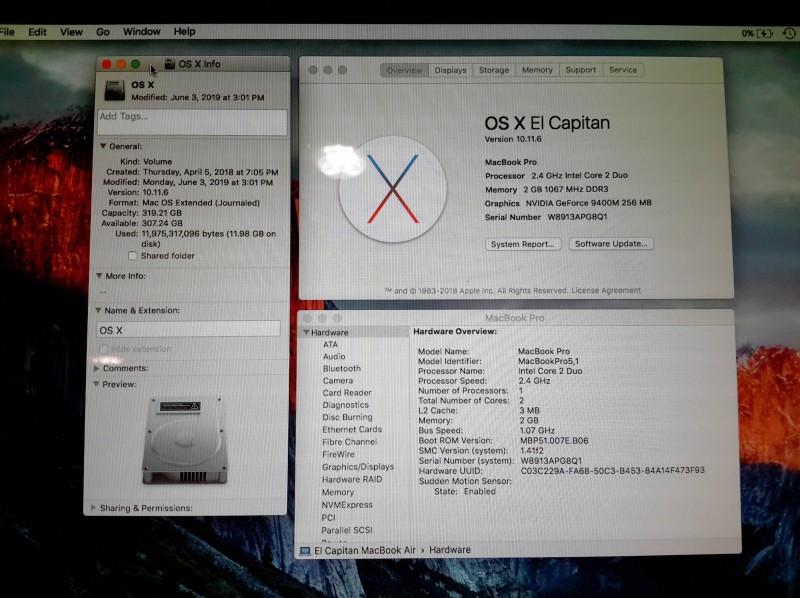Open the License Agreement link
Image resolution: width=800 pixels, height=598 pixels.
pos(606,290)
